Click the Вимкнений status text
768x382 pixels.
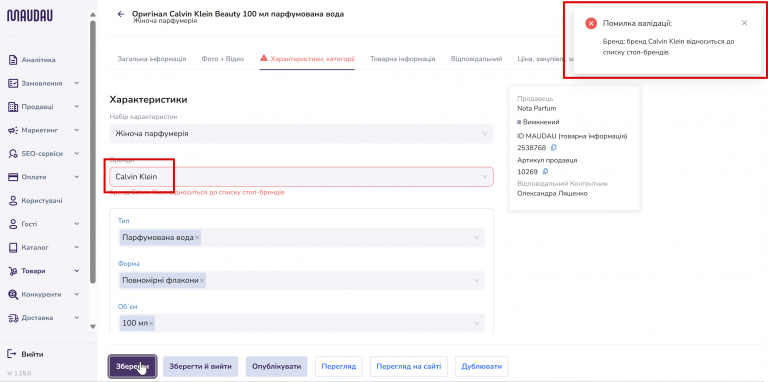click(x=541, y=122)
